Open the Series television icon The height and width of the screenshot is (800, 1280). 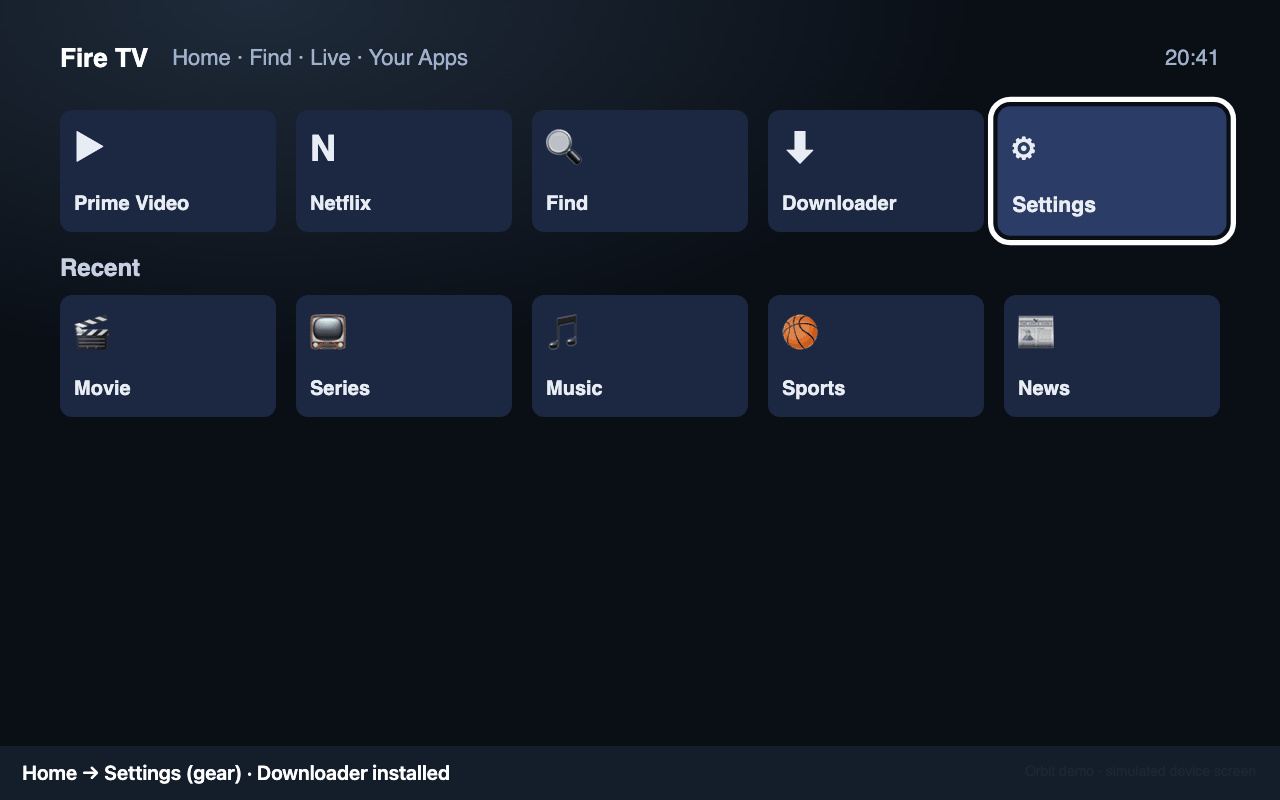click(328, 332)
